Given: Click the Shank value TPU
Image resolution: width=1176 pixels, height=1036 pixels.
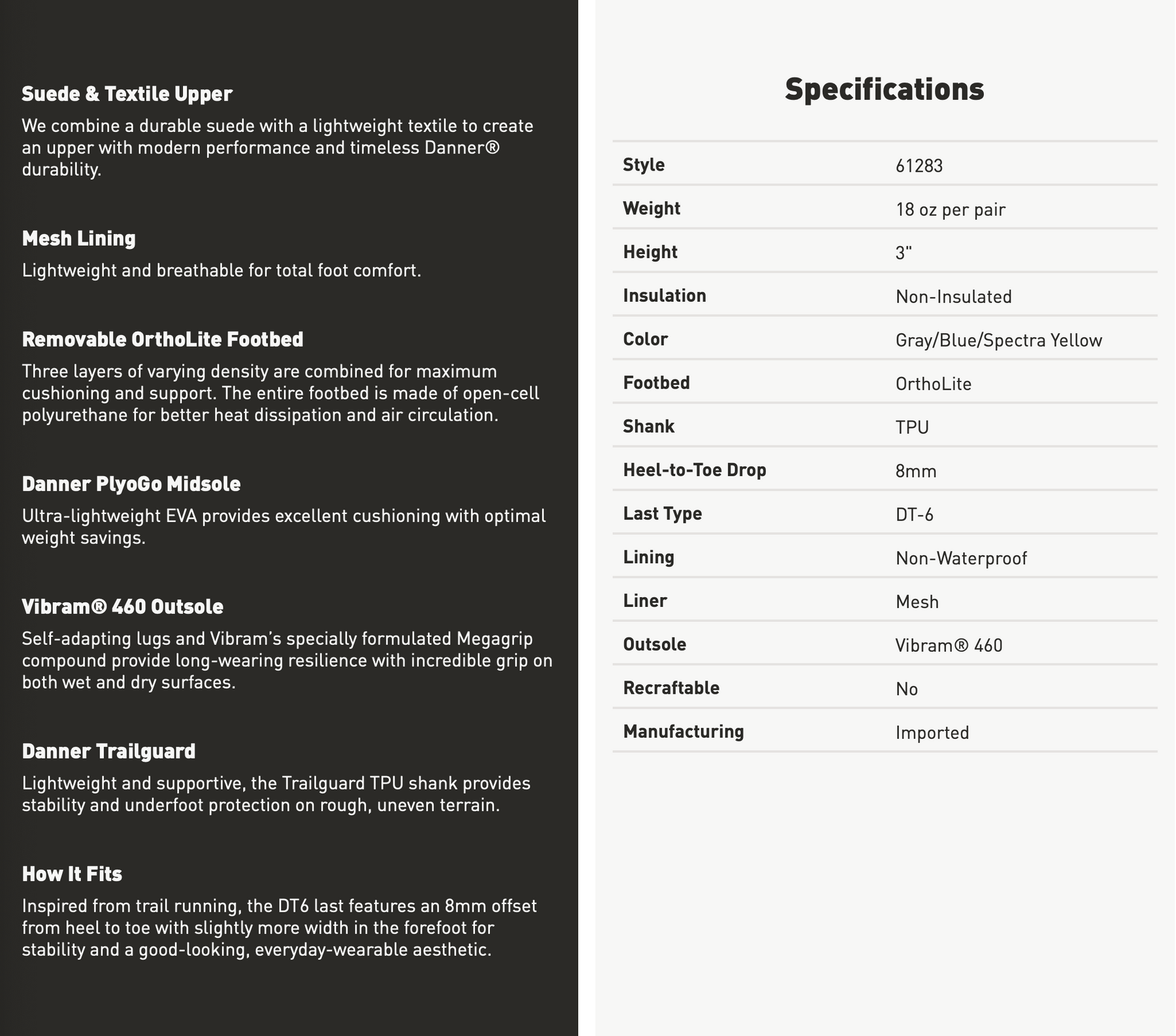Looking at the screenshot, I should [x=912, y=427].
